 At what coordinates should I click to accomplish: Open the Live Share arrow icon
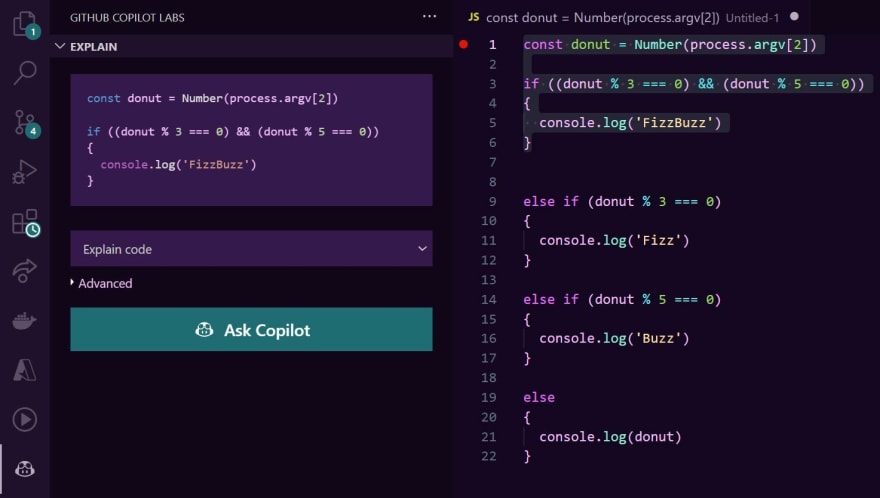point(25,271)
